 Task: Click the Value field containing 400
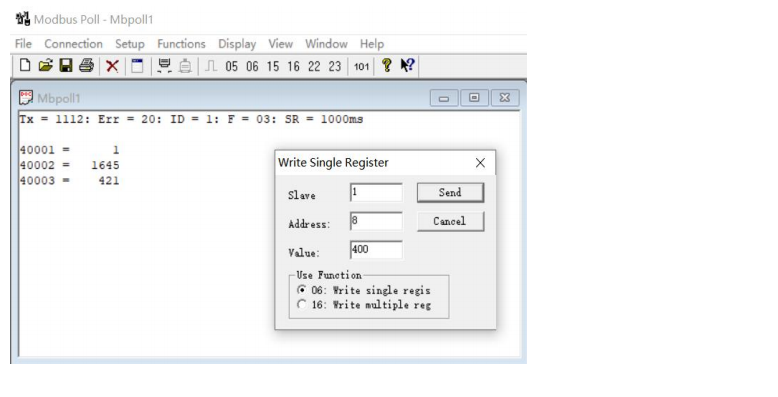pyautogui.click(x=376, y=250)
